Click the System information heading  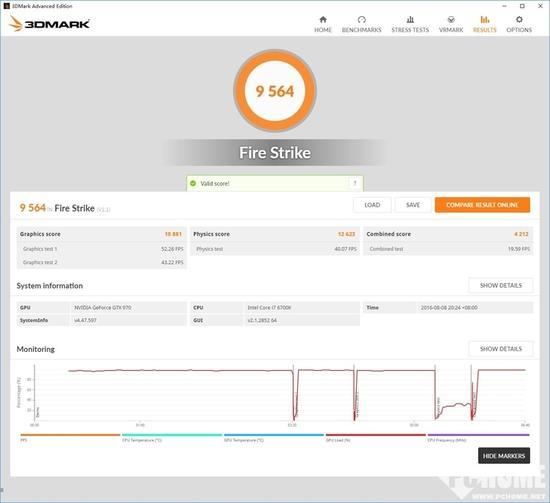point(50,286)
